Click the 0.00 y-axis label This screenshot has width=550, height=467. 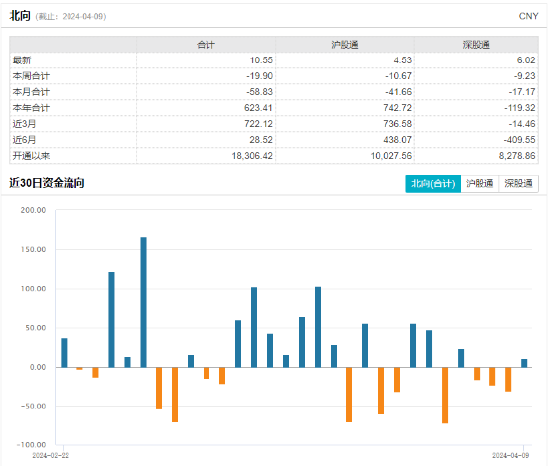[38, 367]
